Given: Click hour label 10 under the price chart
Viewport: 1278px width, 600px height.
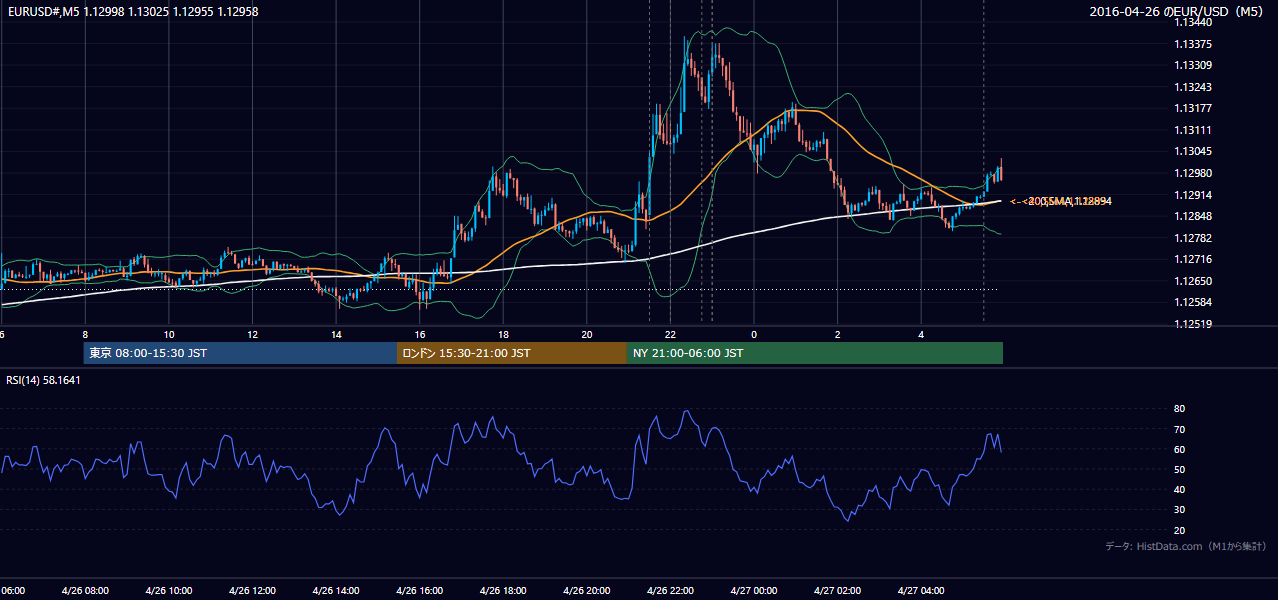Looking at the screenshot, I should 169,334.
